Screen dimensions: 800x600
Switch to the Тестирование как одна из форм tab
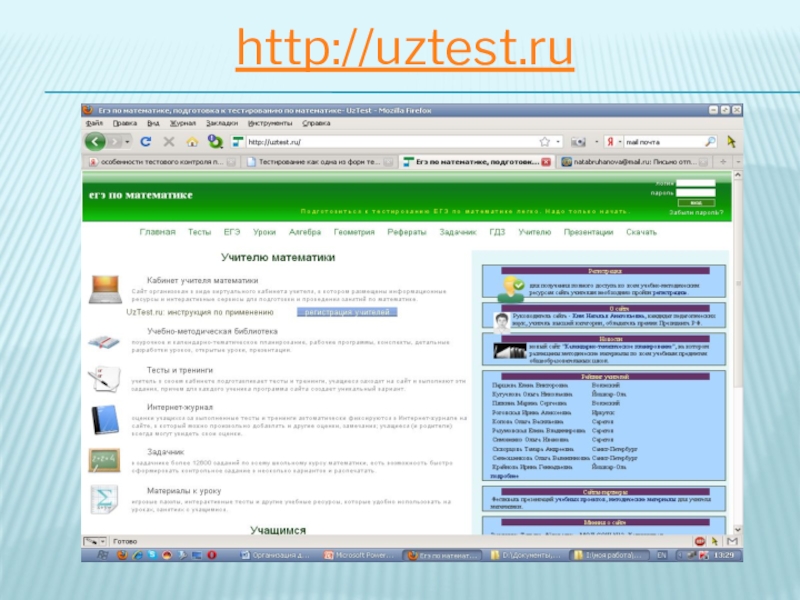[x=320, y=162]
